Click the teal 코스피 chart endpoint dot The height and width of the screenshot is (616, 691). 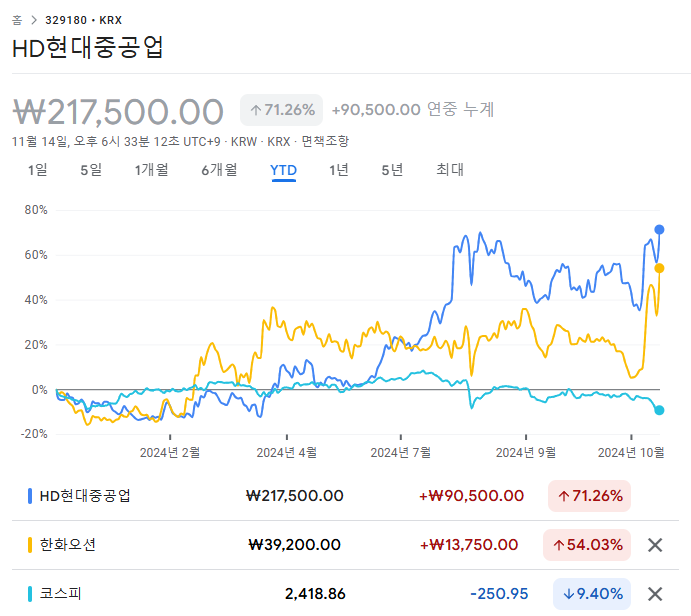pos(659,410)
